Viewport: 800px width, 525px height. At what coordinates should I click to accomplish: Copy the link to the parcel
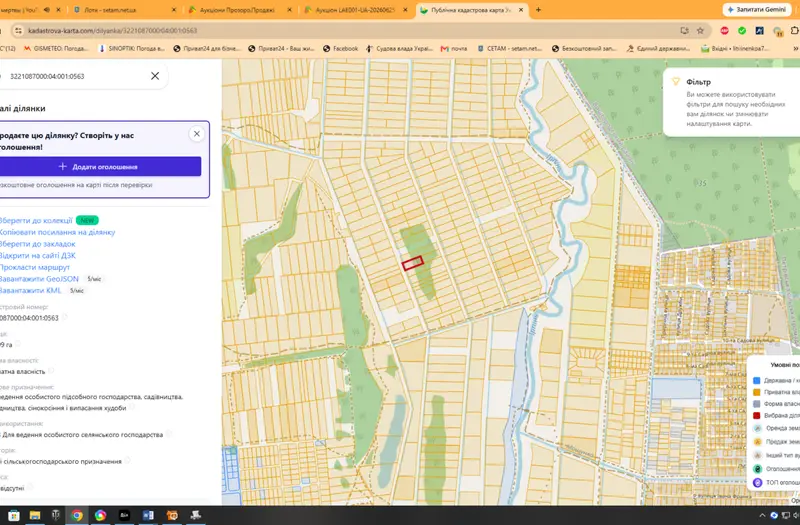[x=57, y=232]
